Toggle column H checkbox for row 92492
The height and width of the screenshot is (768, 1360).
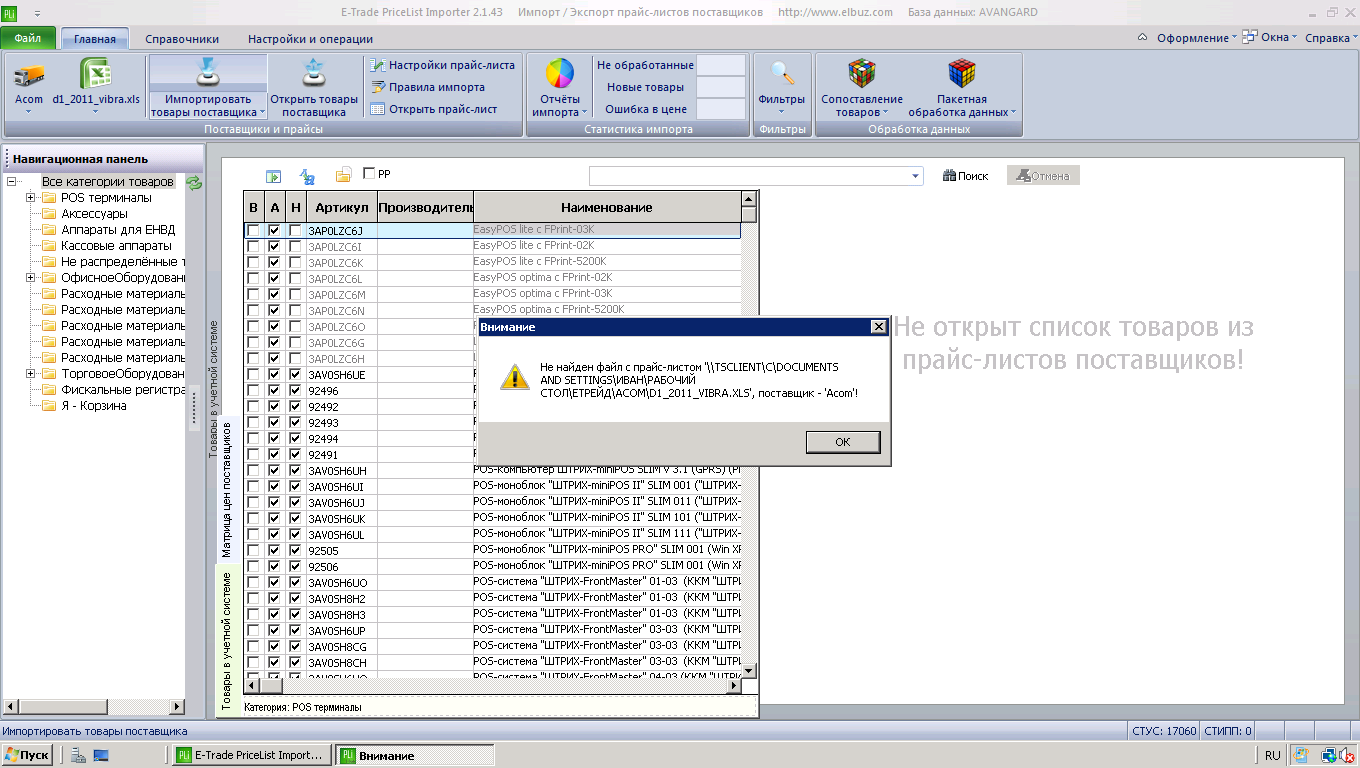click(x=295, y=406)
